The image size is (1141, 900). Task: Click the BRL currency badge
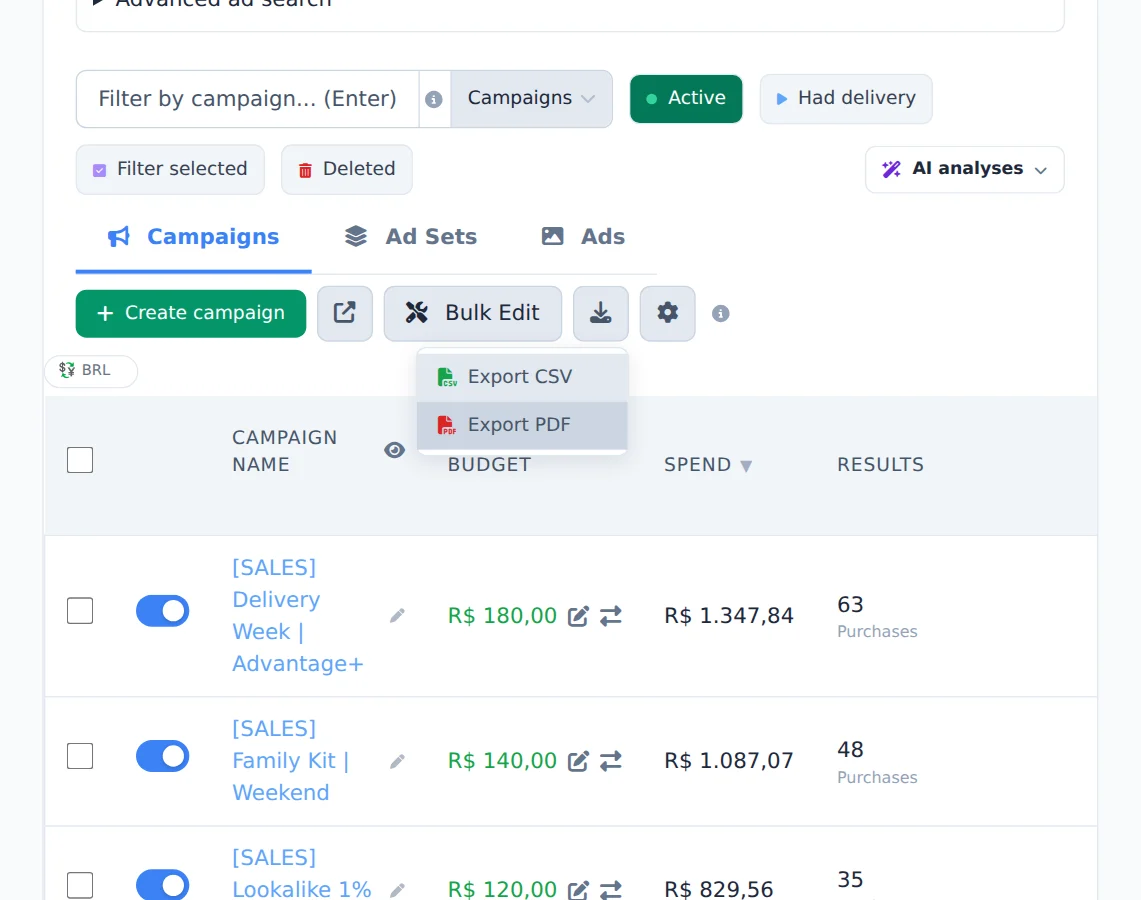[x=91, y=370]
